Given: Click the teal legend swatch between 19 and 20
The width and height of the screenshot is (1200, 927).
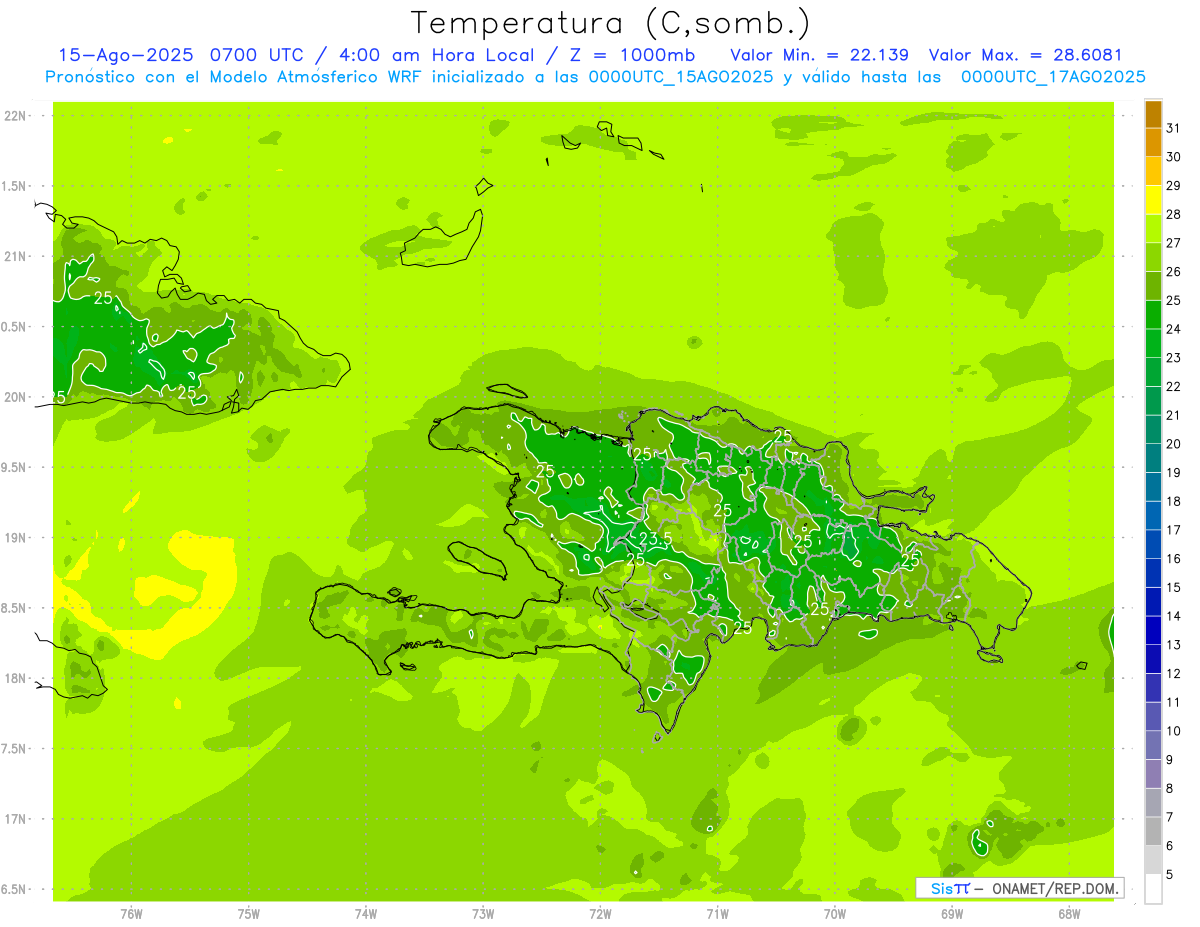Looking at the screenshot, I should [x=1153, y=458].
